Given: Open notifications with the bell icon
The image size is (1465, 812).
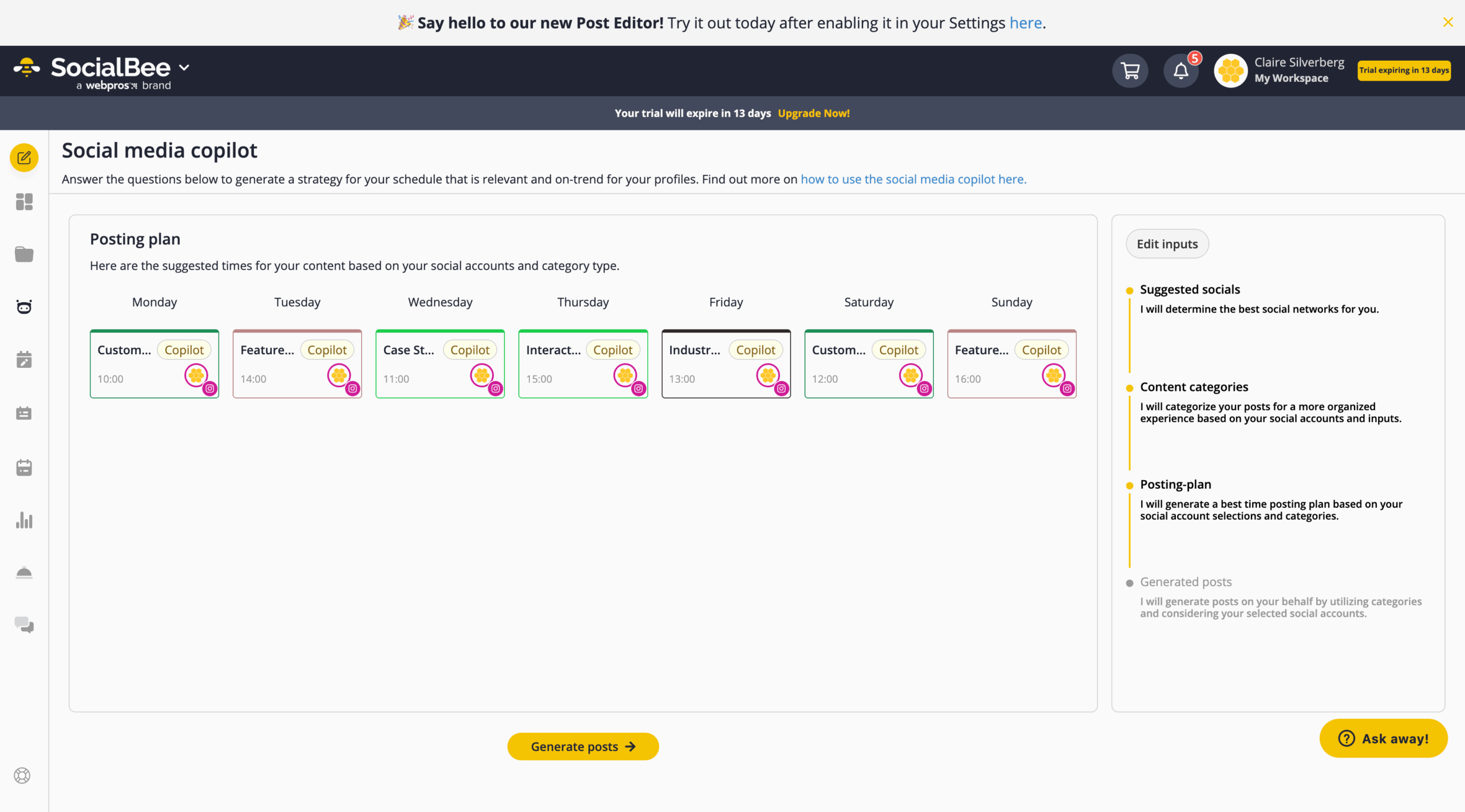Looking at the screenshot, I should click(x=1181, y=70).
